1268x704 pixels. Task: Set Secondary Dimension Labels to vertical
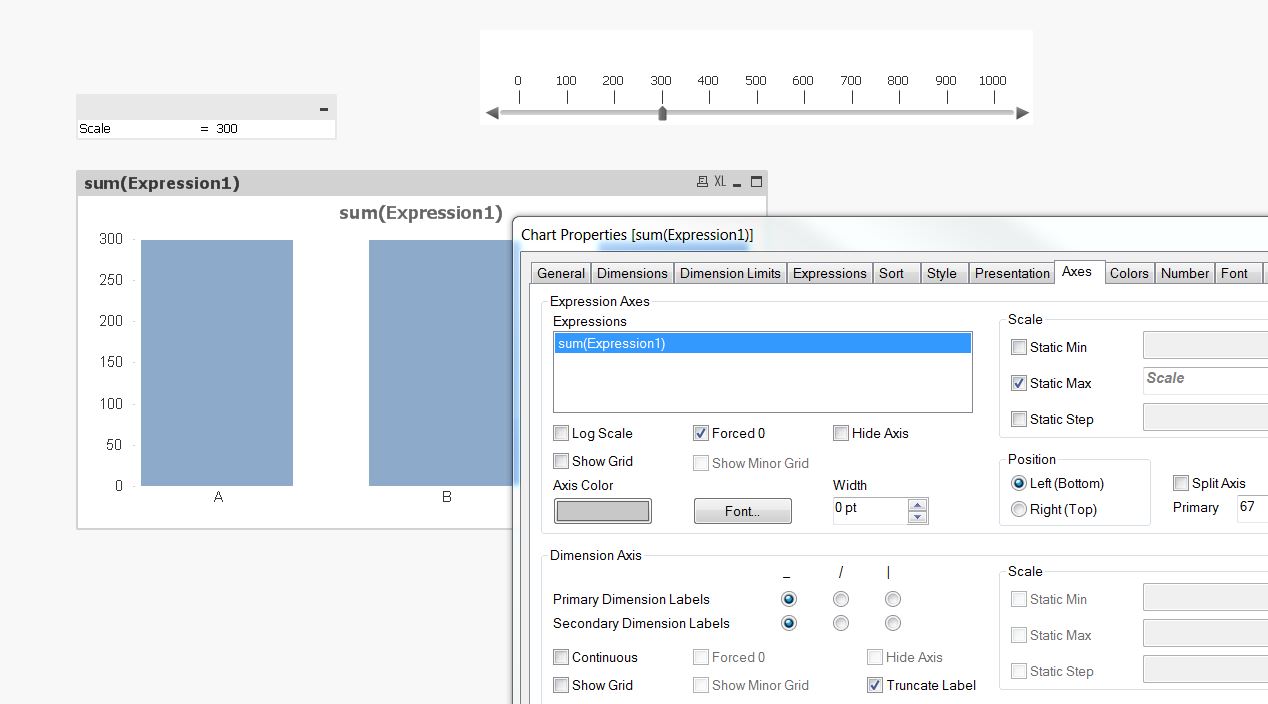click(x=893, y=623)
